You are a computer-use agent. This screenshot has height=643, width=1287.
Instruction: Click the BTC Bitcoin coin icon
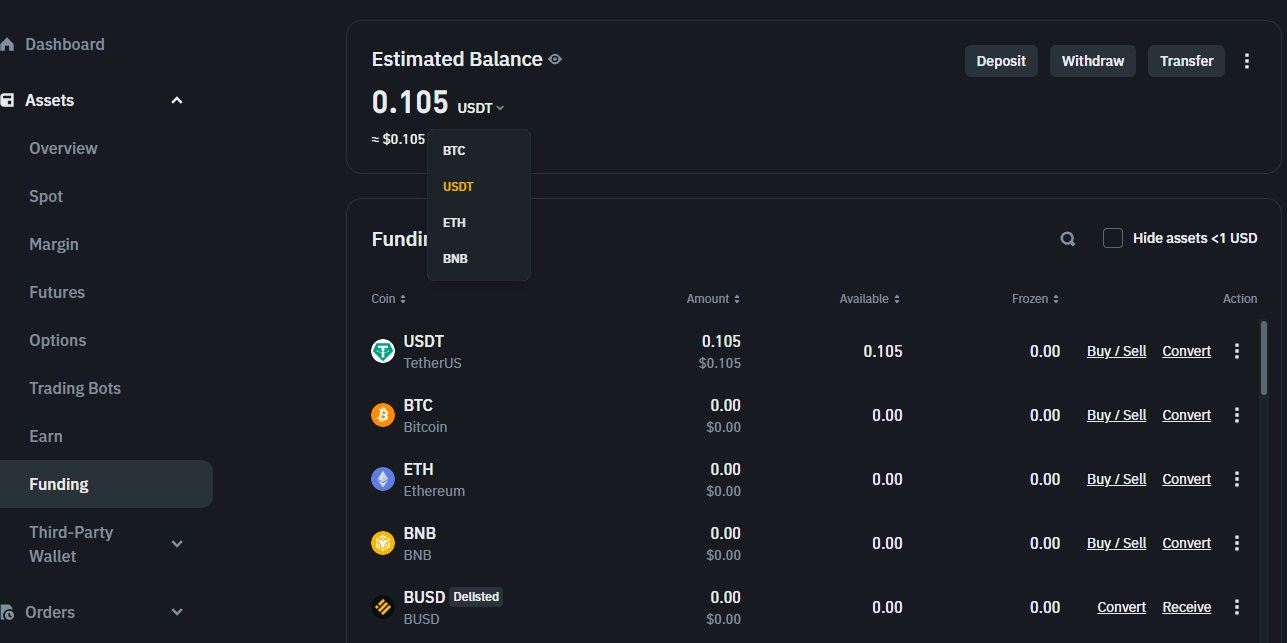point(383,415)
